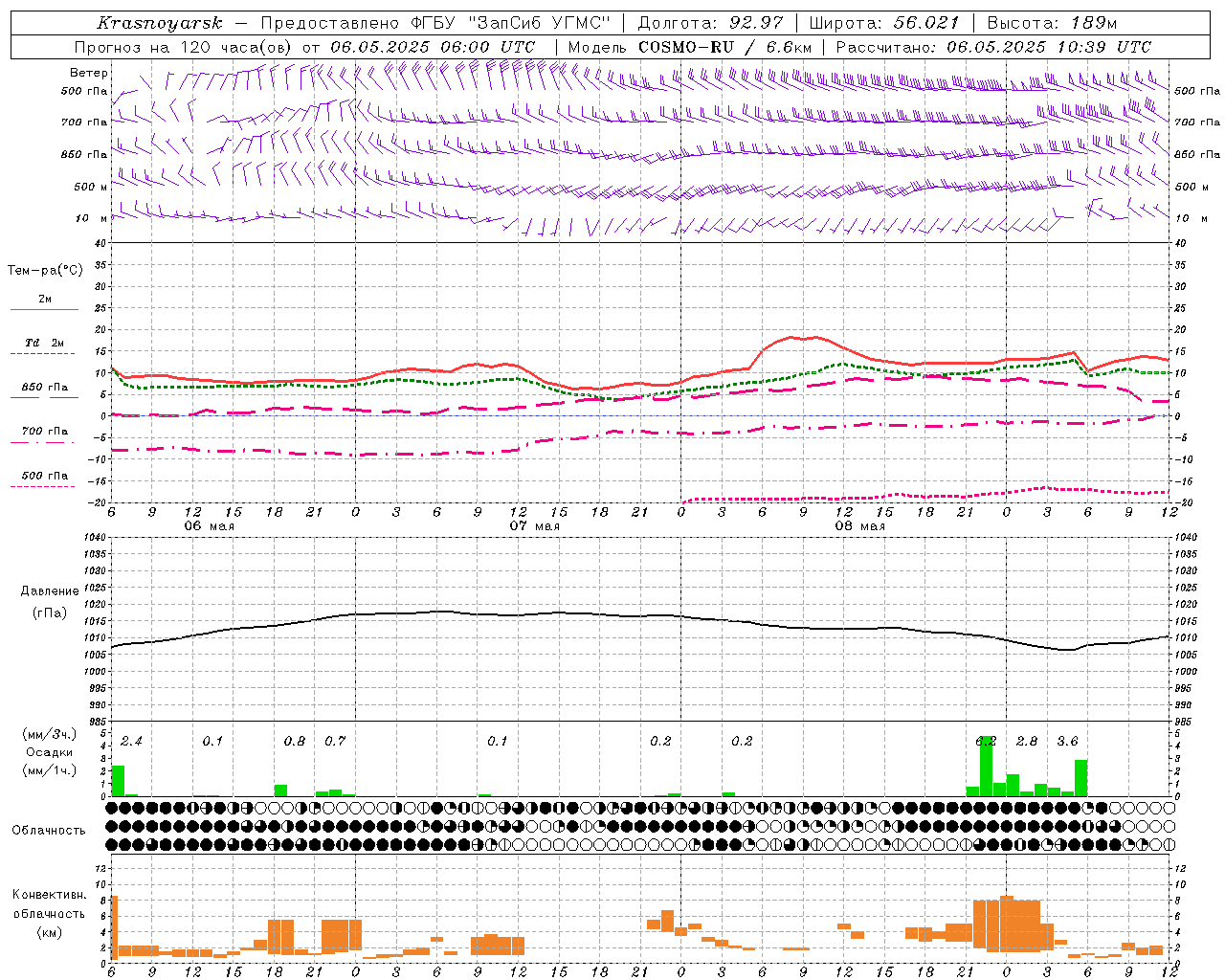
Task: Click the '(мм/1ч.)' hourly unit label
Action: [x=49, y=770]
